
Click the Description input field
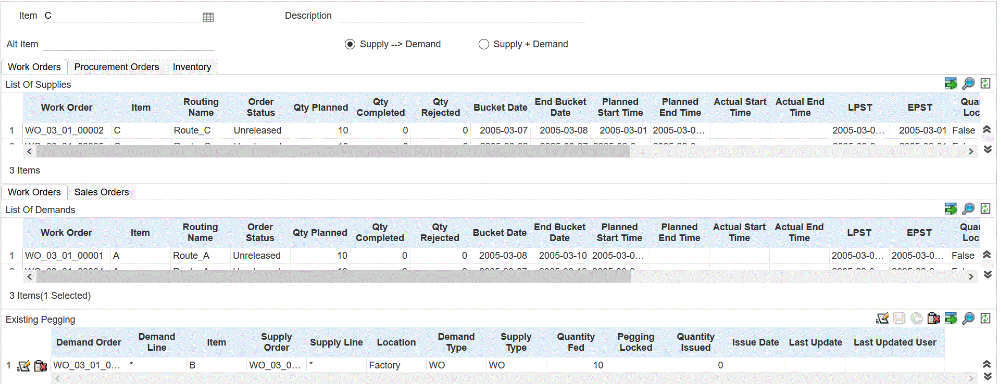pyautogui.click(x=462, y=16)
